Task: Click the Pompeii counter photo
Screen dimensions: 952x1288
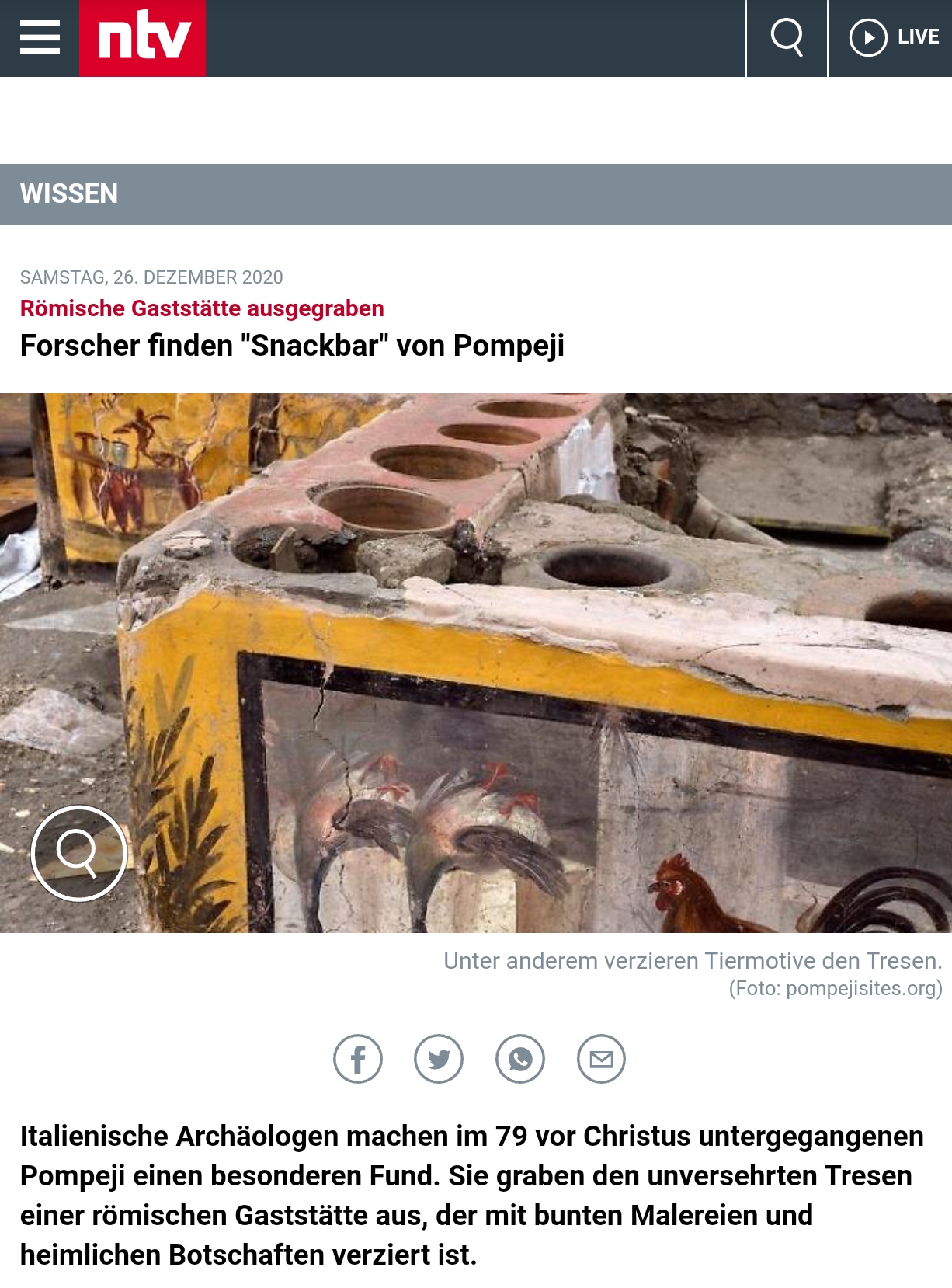Action: (x=476, y=663)
